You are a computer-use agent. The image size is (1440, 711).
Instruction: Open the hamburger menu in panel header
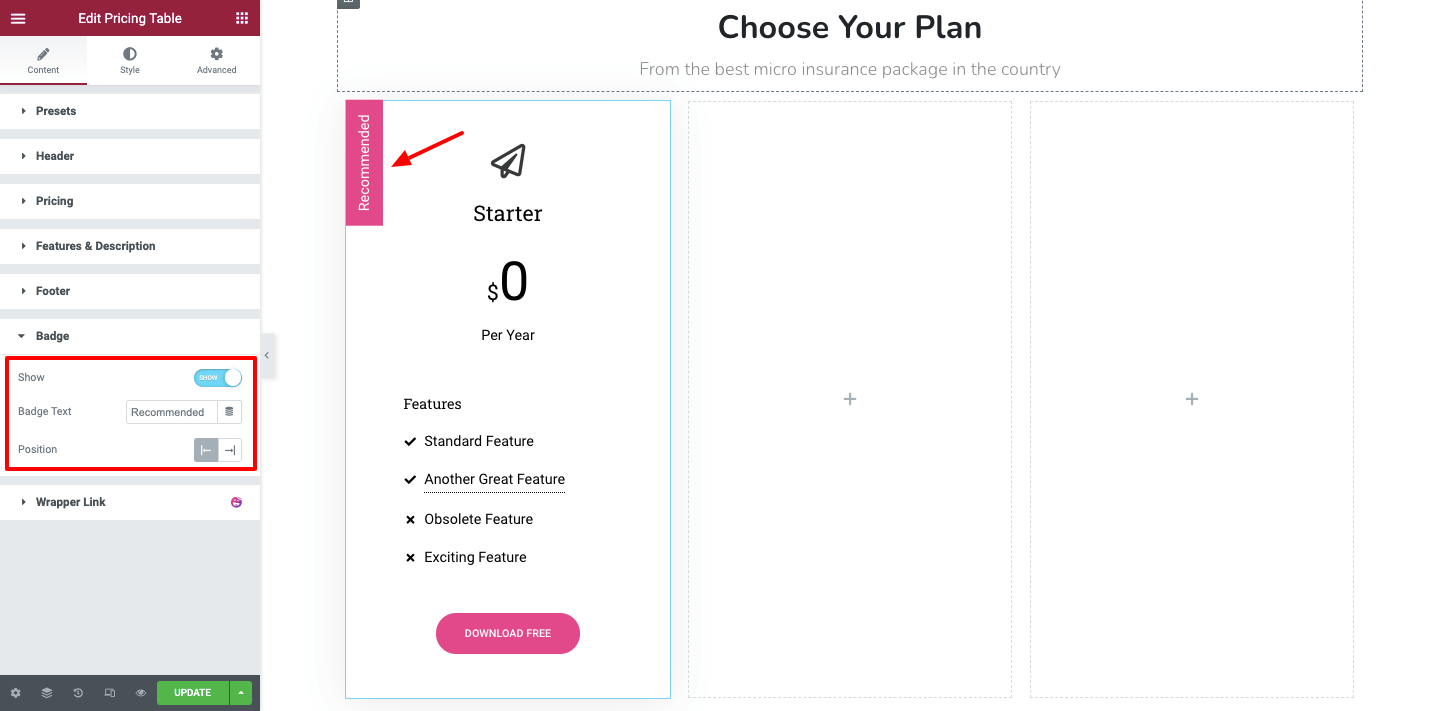point(18,18)
